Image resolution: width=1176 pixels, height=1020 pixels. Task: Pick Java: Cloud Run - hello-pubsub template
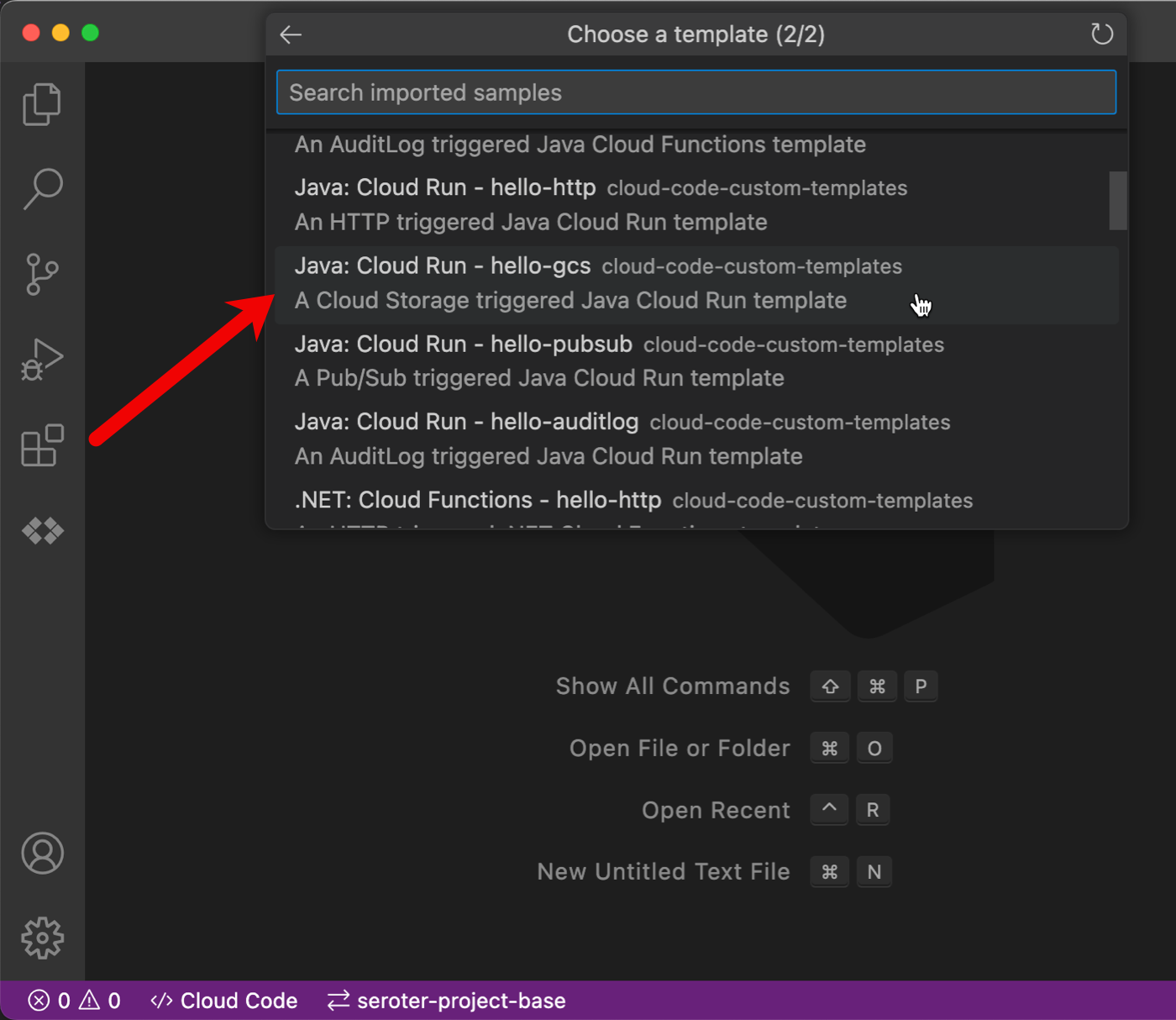tap(618, 361)
